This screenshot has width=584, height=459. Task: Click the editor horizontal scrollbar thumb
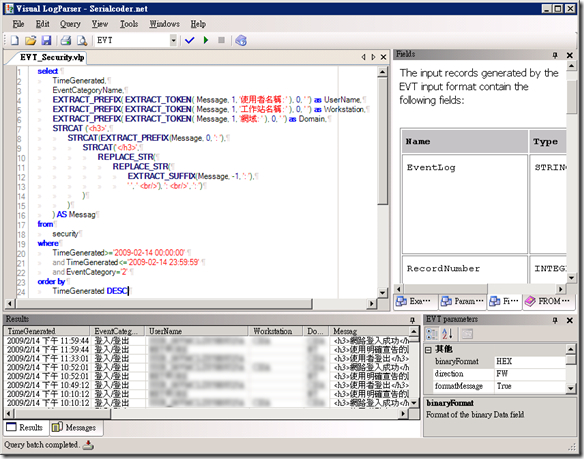(164, 304)
